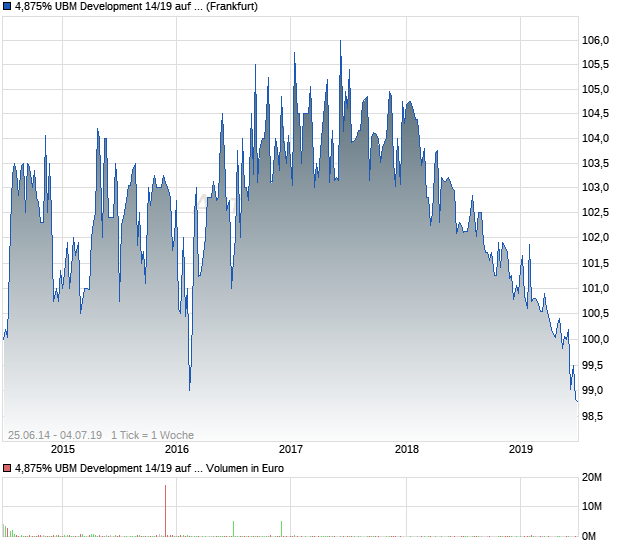Click the 106,0 price axis label

pyautogui.click(x=595, y=40)
